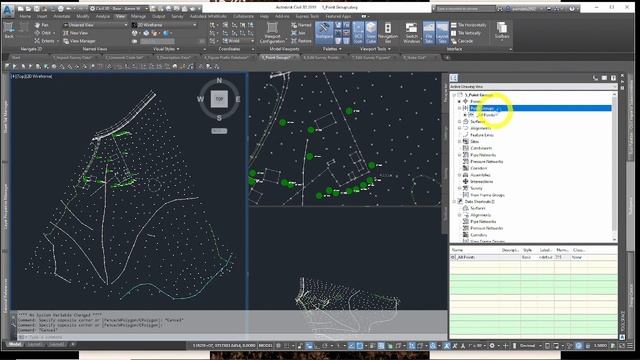Toggle the UCS Icon display

(x=358, y=33)
